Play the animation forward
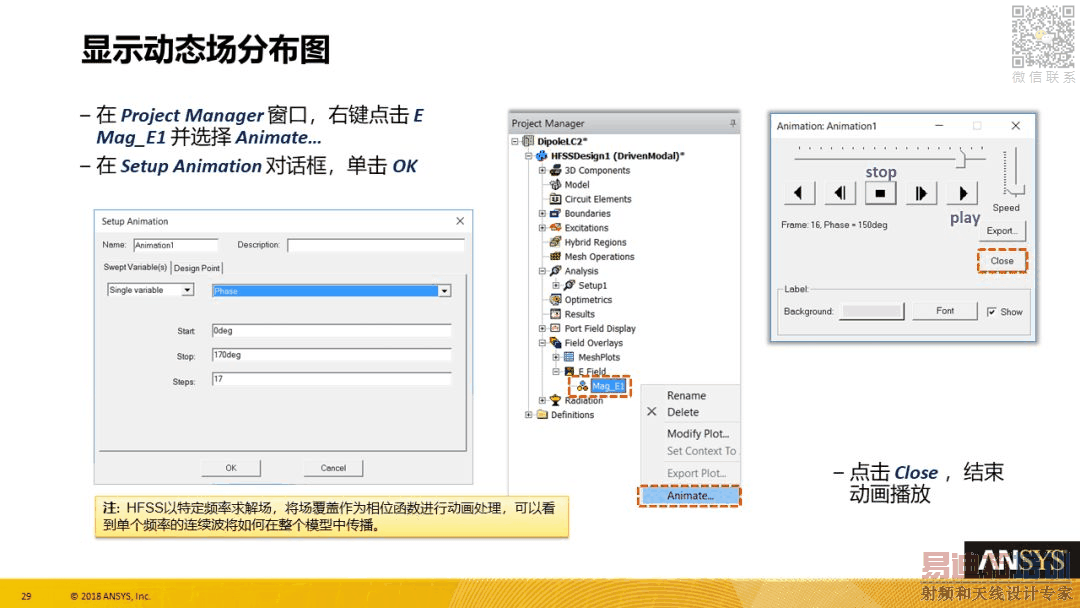The image size is (1080, 608). click(963, 193)
